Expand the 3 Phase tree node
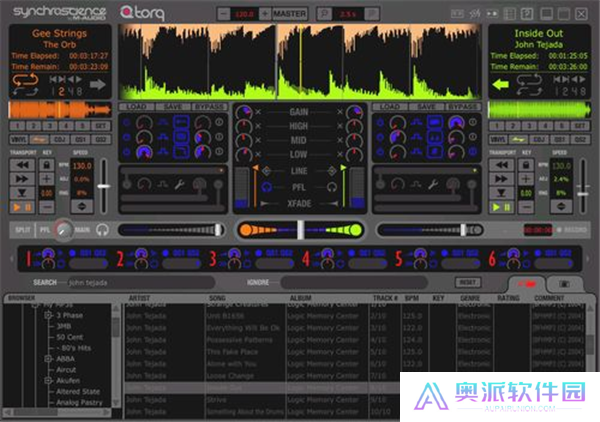The height and width of the screenshot is (422, 600). click(x=48, y=315)
